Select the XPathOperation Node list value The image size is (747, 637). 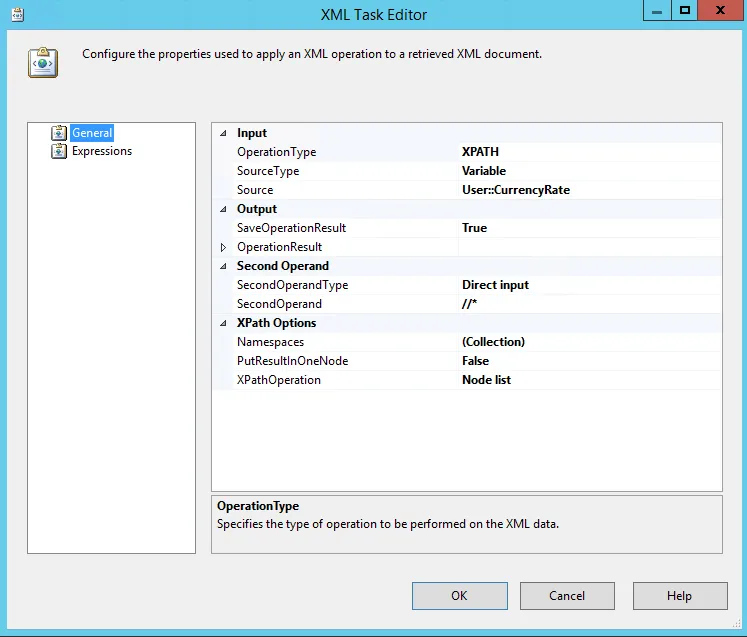tap(590, 380)
